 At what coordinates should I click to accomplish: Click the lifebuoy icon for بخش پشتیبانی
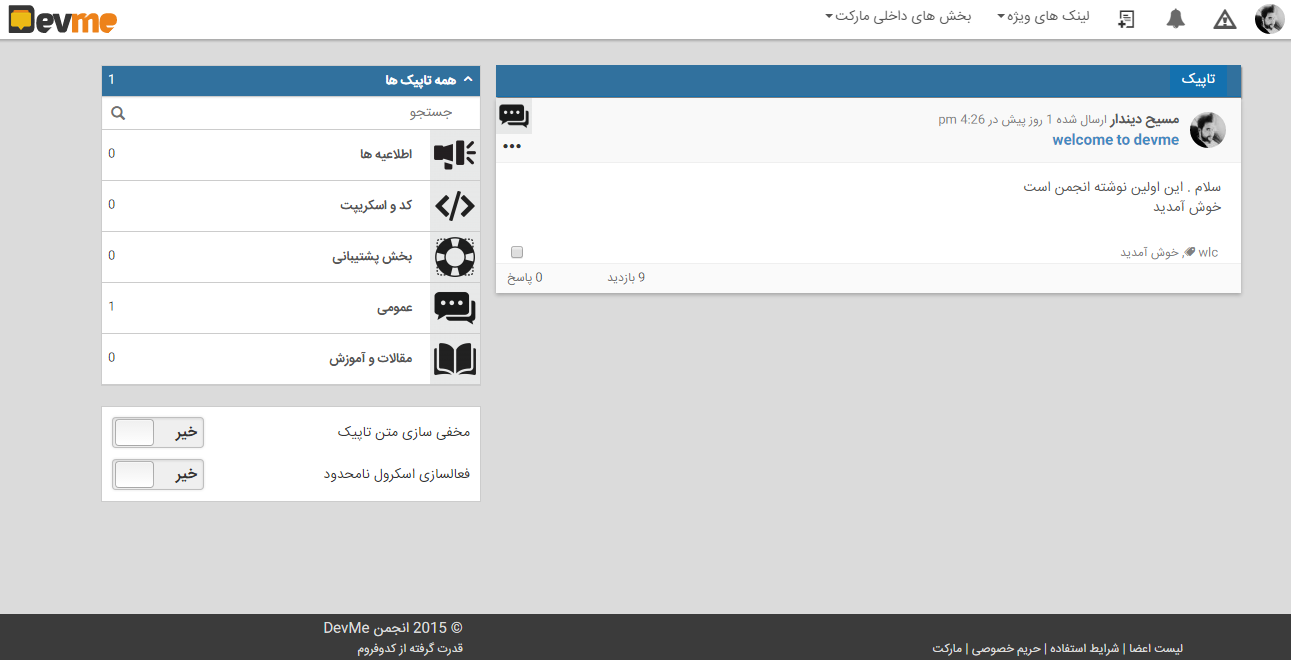455,257
